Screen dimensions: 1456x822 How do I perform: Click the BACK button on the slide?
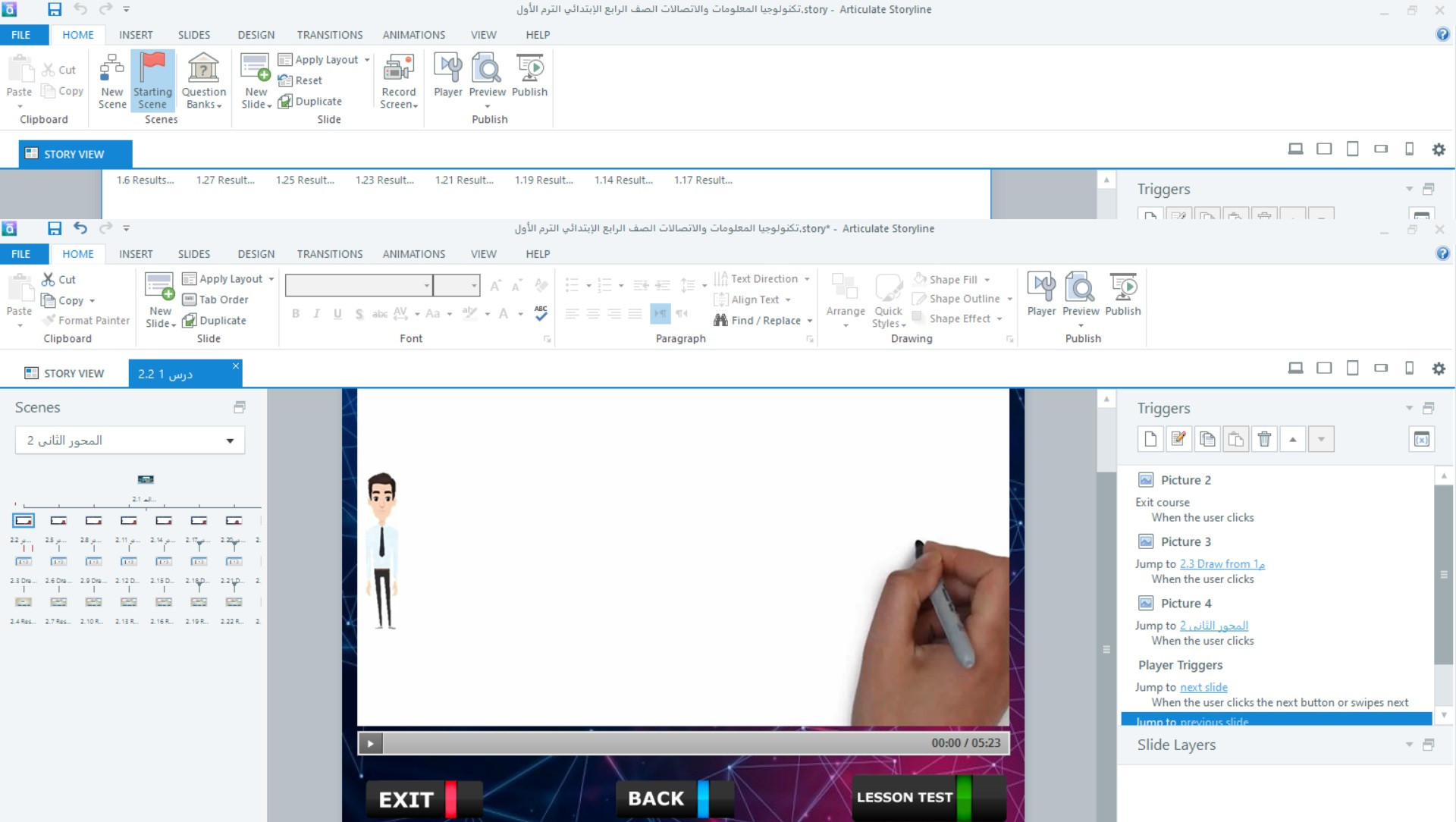point(674,798)
